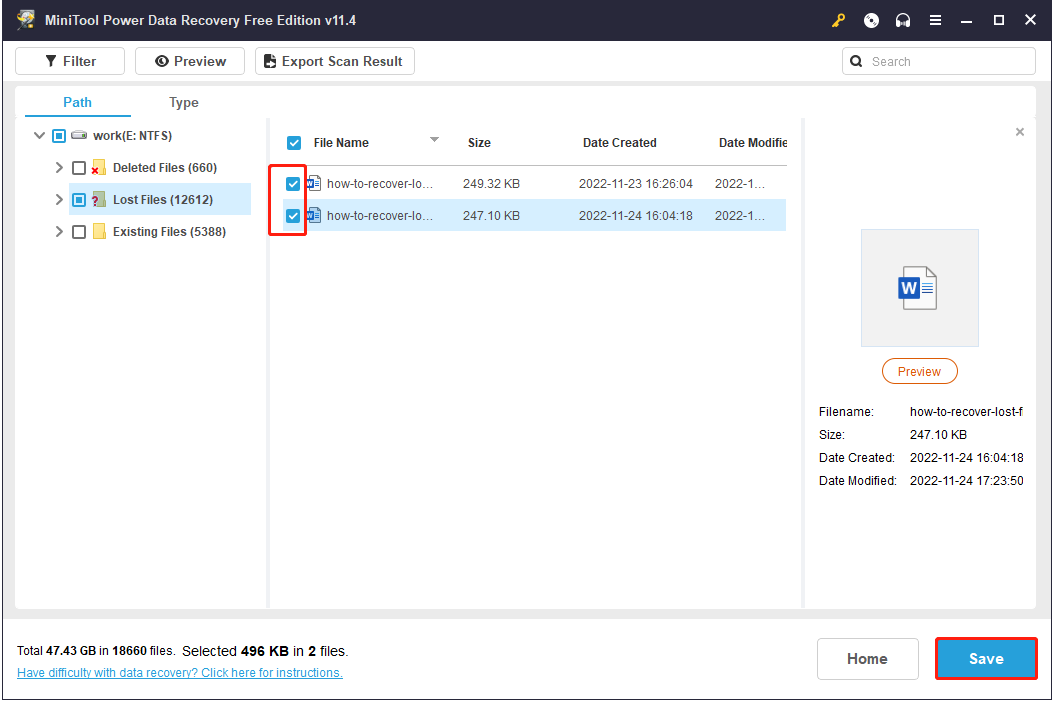Sort by Date Modified column header
1055x703 pixels.
[x=753, y=143]
